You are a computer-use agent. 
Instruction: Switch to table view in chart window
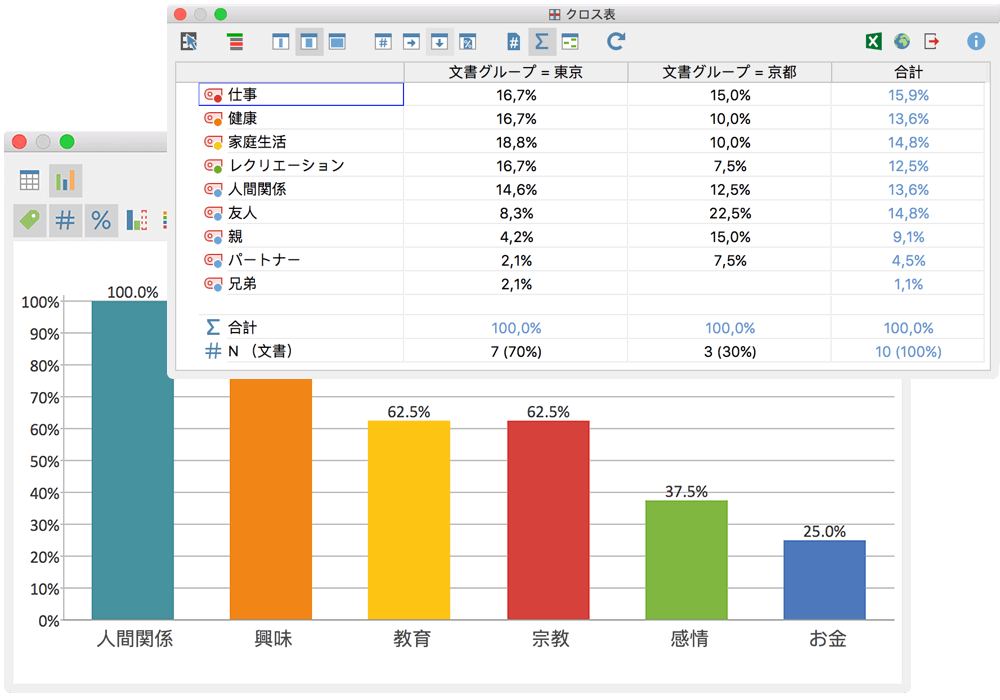[x=30, y=181]
